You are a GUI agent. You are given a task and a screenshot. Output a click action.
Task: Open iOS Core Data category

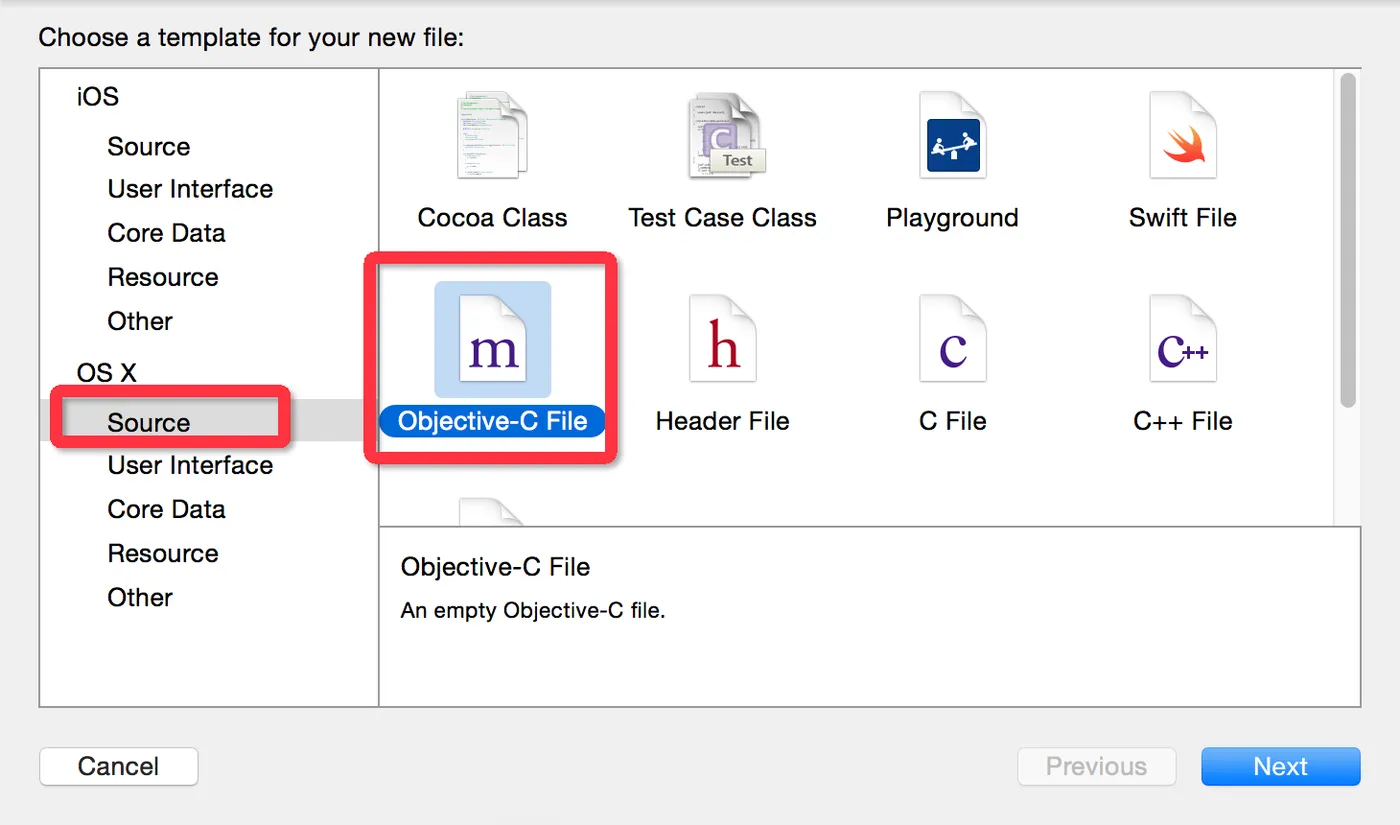(x=166, y=233)
